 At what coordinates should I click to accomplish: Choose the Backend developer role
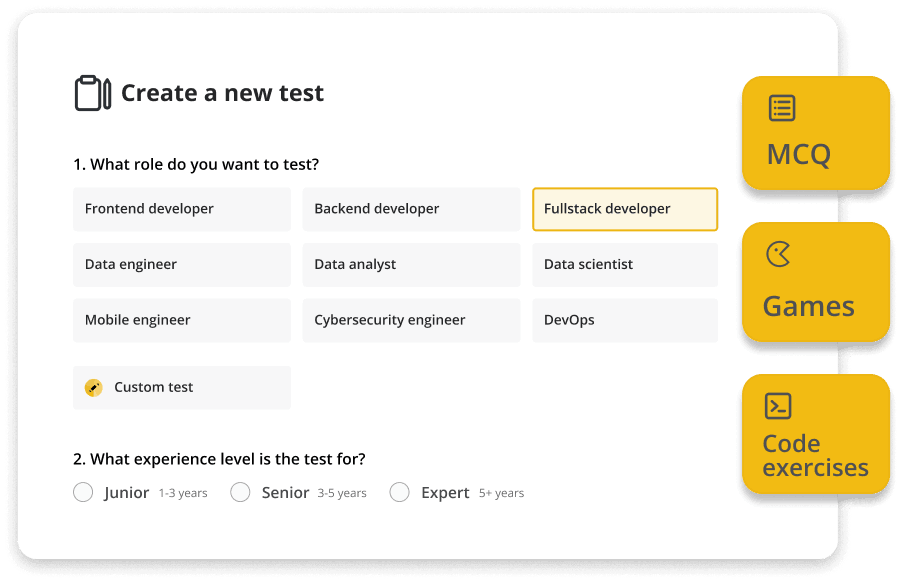(x=411, y=209)
